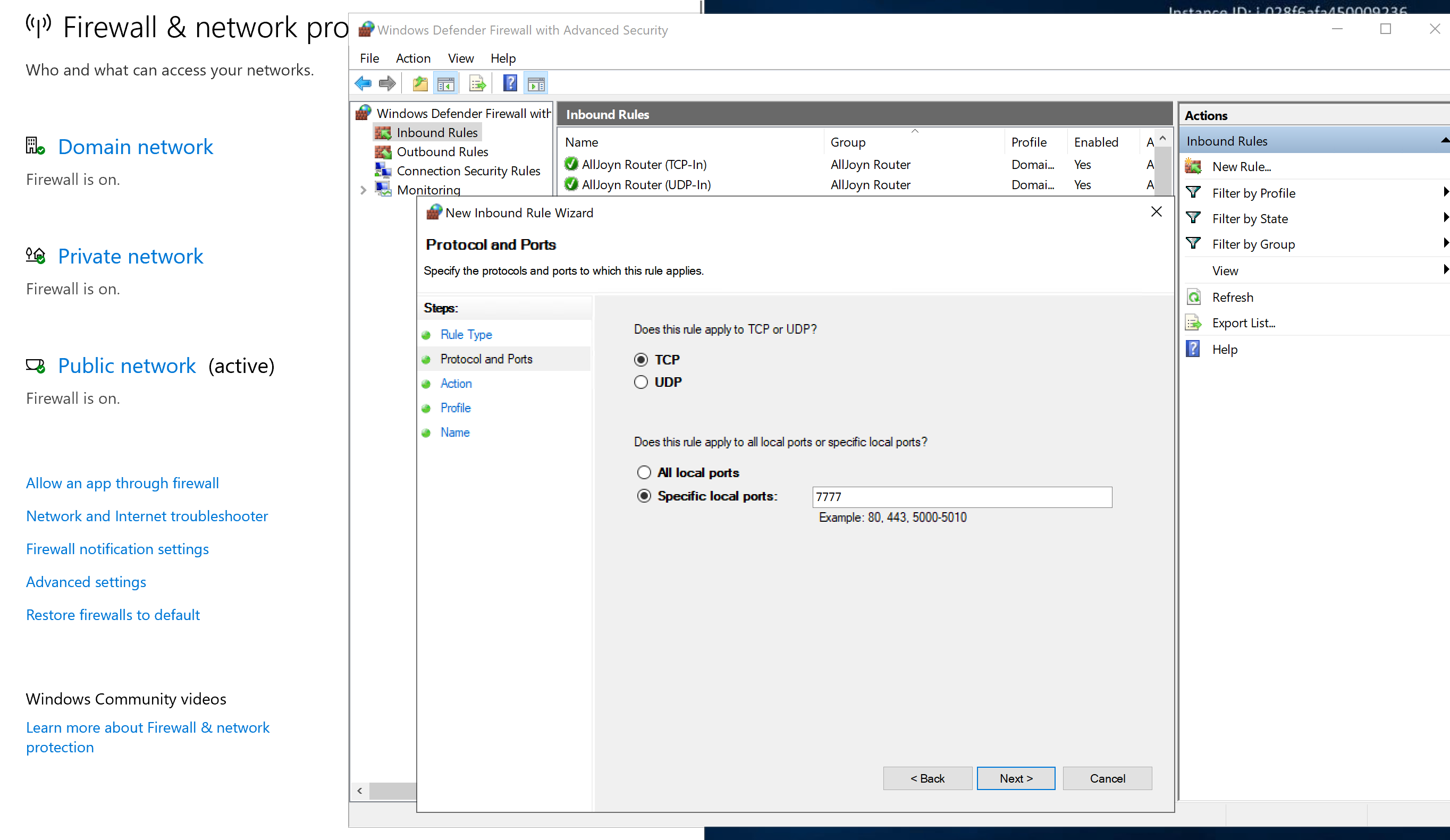The height and width of the screenshot is (840, 1450).
Task: Toggle Show/Hide Action Pane toolbar icon
Action: point(536,84)
